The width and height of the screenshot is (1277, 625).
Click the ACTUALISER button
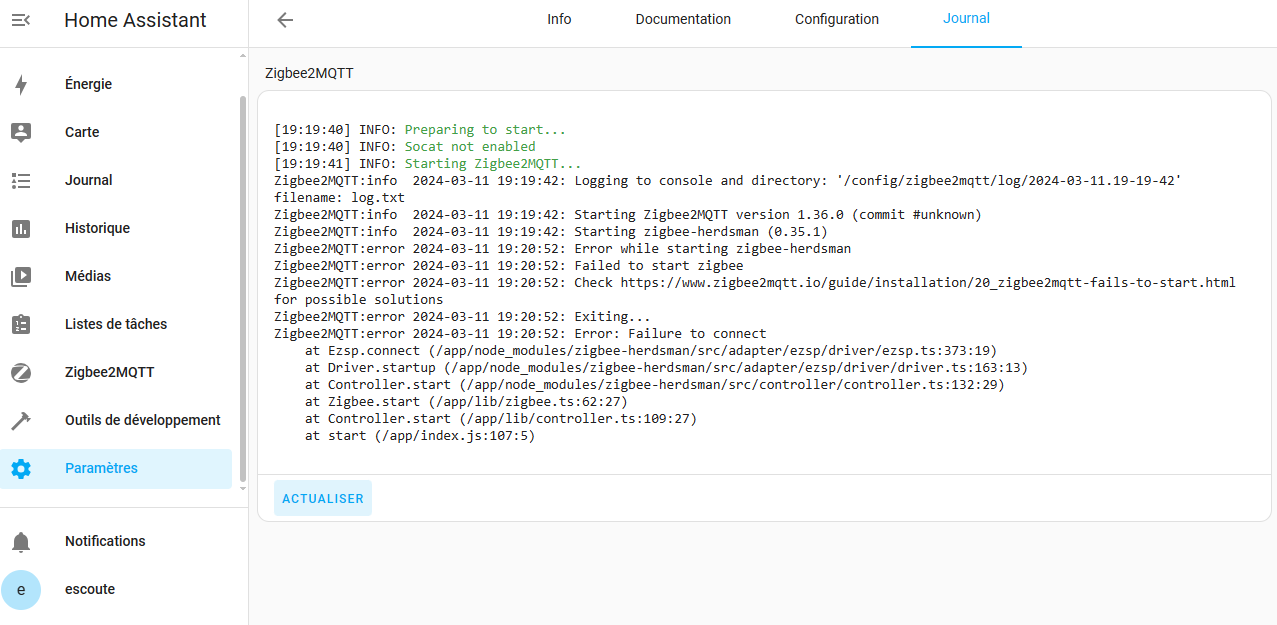(x=323, y=498)
